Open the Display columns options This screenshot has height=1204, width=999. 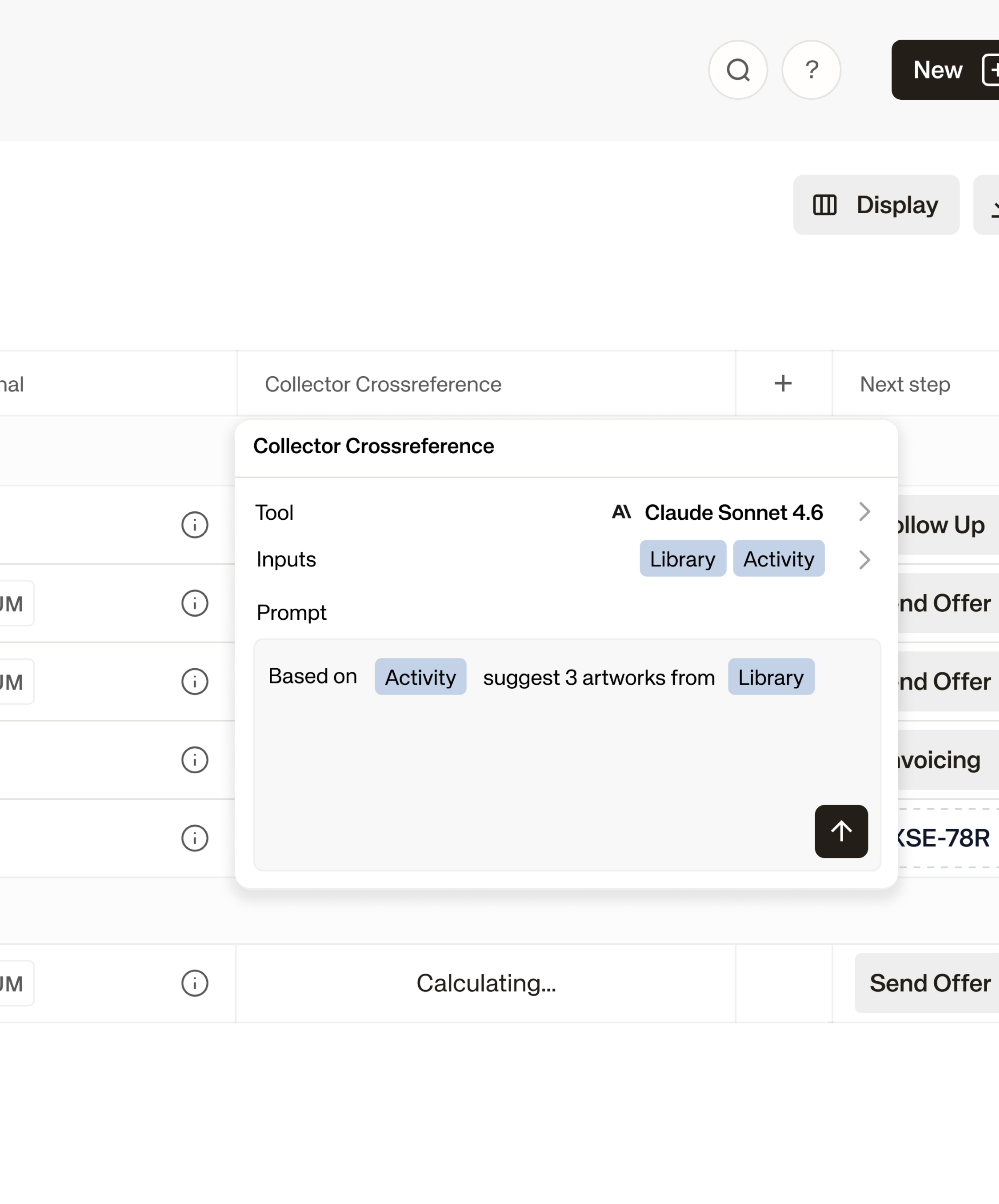point(876,205)
